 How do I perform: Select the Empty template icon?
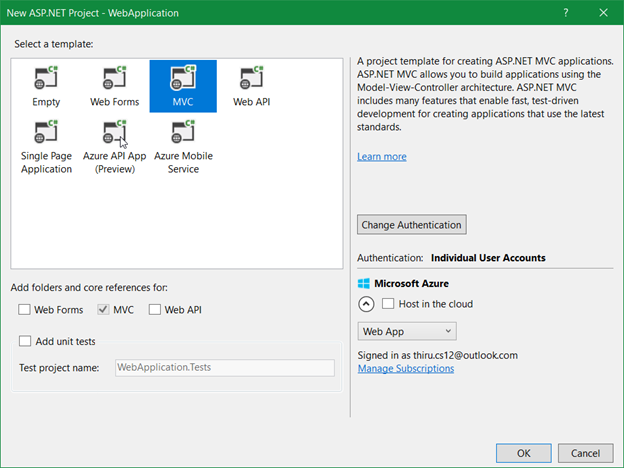(46, 78)
